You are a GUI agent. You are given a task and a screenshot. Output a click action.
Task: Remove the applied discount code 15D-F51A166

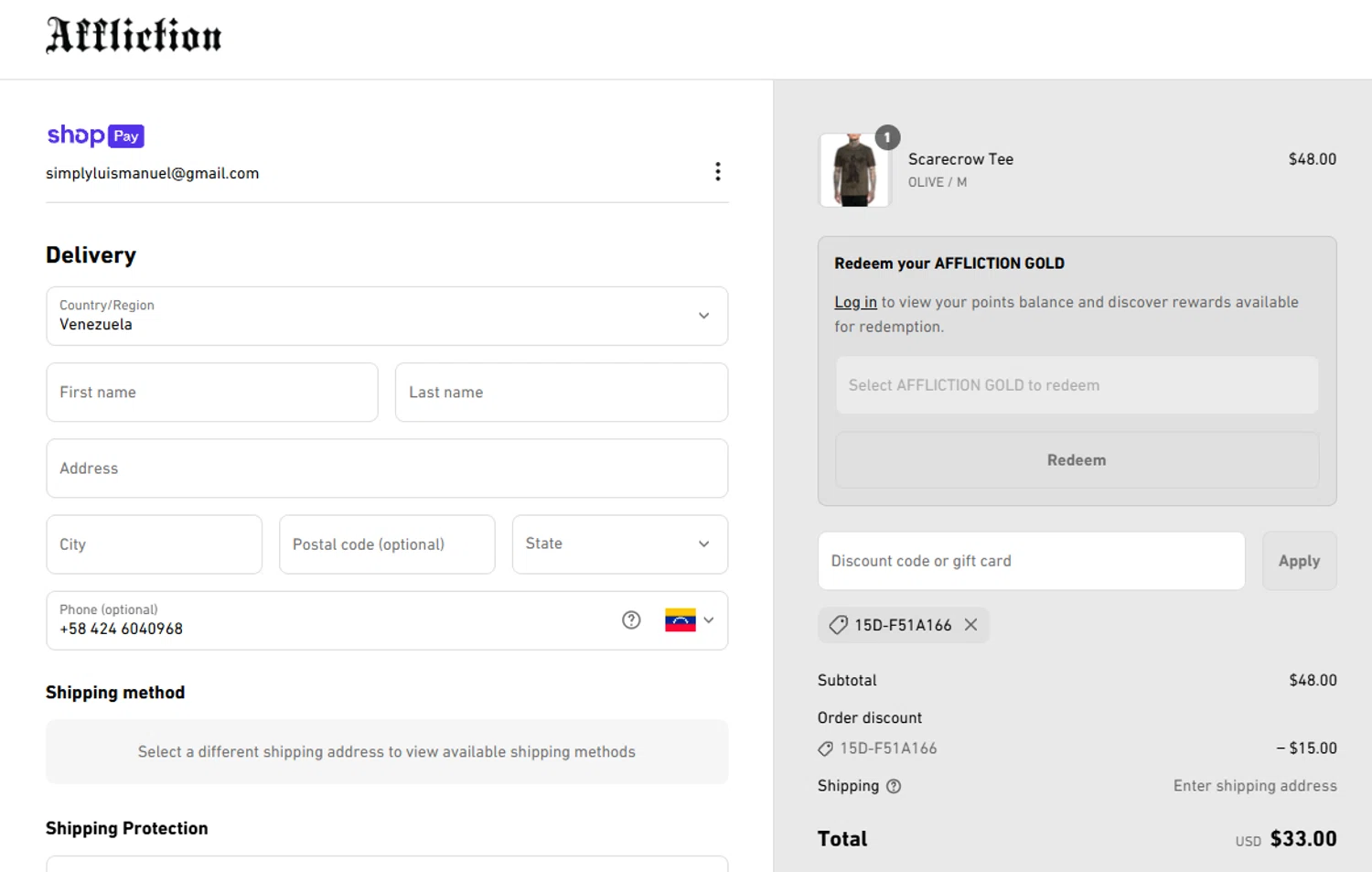click(971, 625)
